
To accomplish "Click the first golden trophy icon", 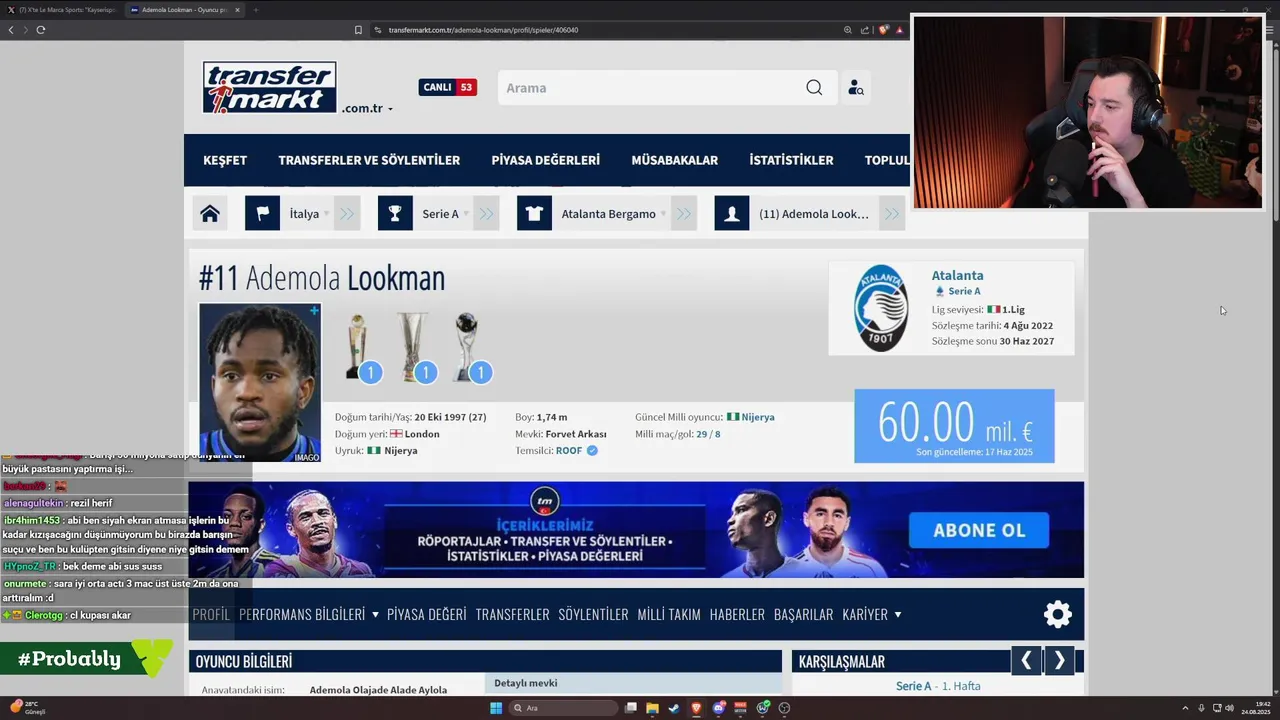I will pyautogui.click(x=357, y=347).
